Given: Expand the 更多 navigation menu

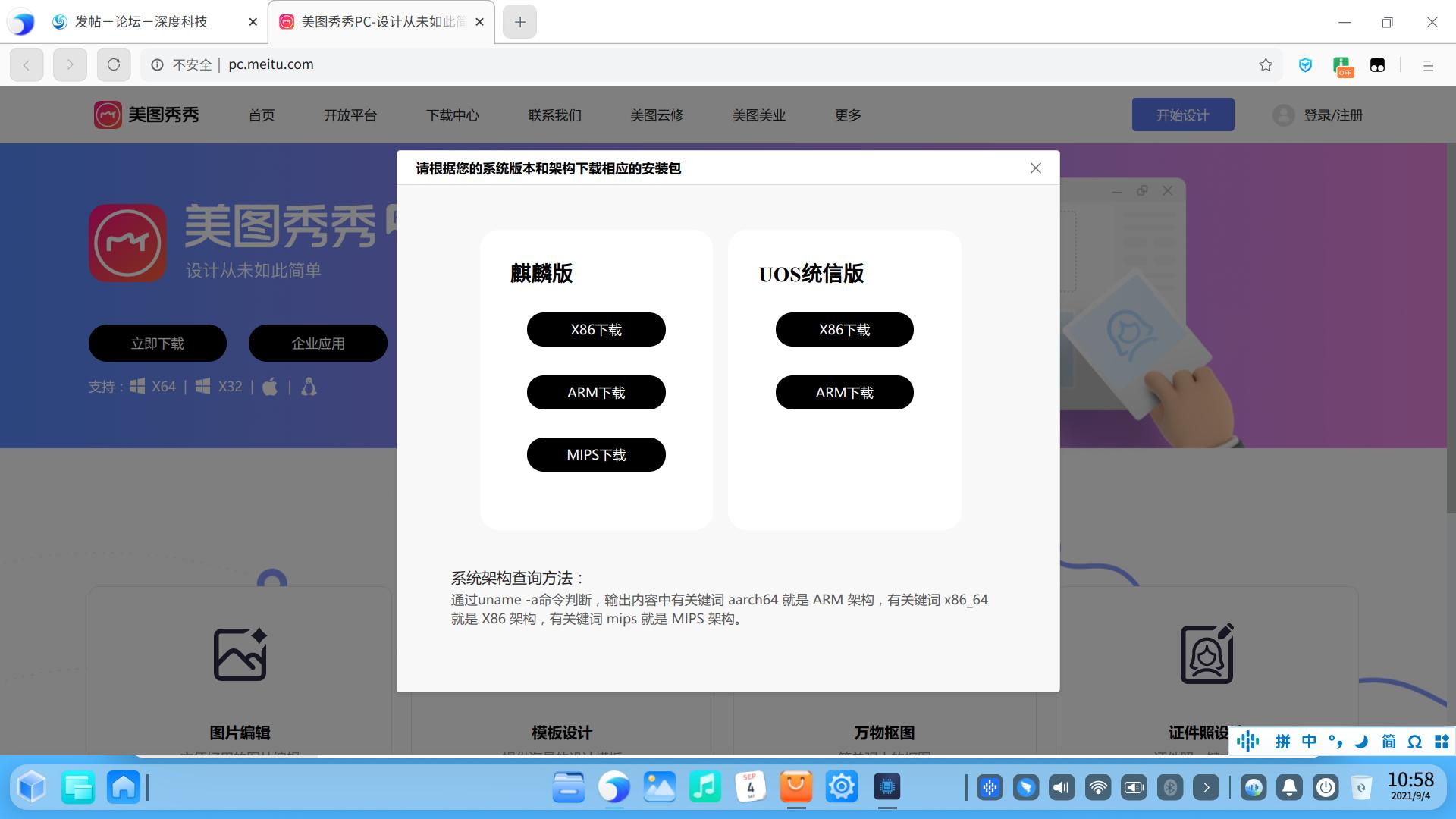Looking at the screenshot, I should (x=847, y=115).
